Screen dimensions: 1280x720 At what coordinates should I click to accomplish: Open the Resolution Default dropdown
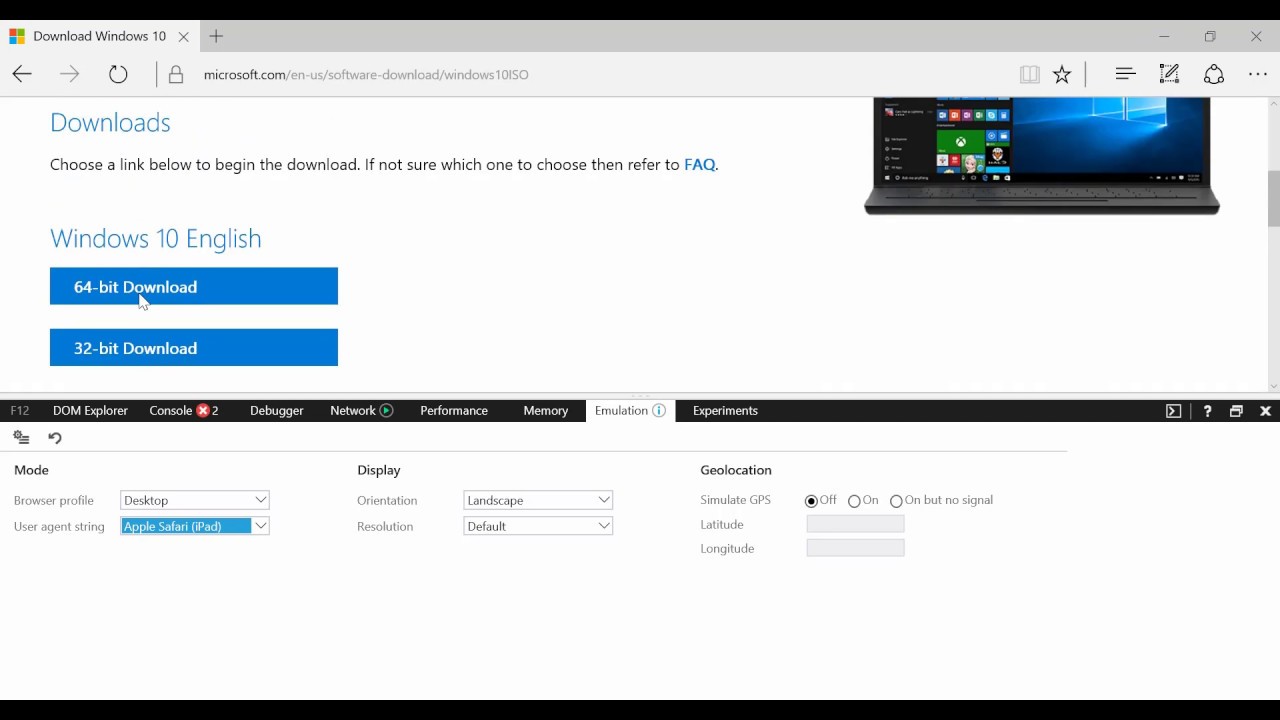(x=538, y=526)
